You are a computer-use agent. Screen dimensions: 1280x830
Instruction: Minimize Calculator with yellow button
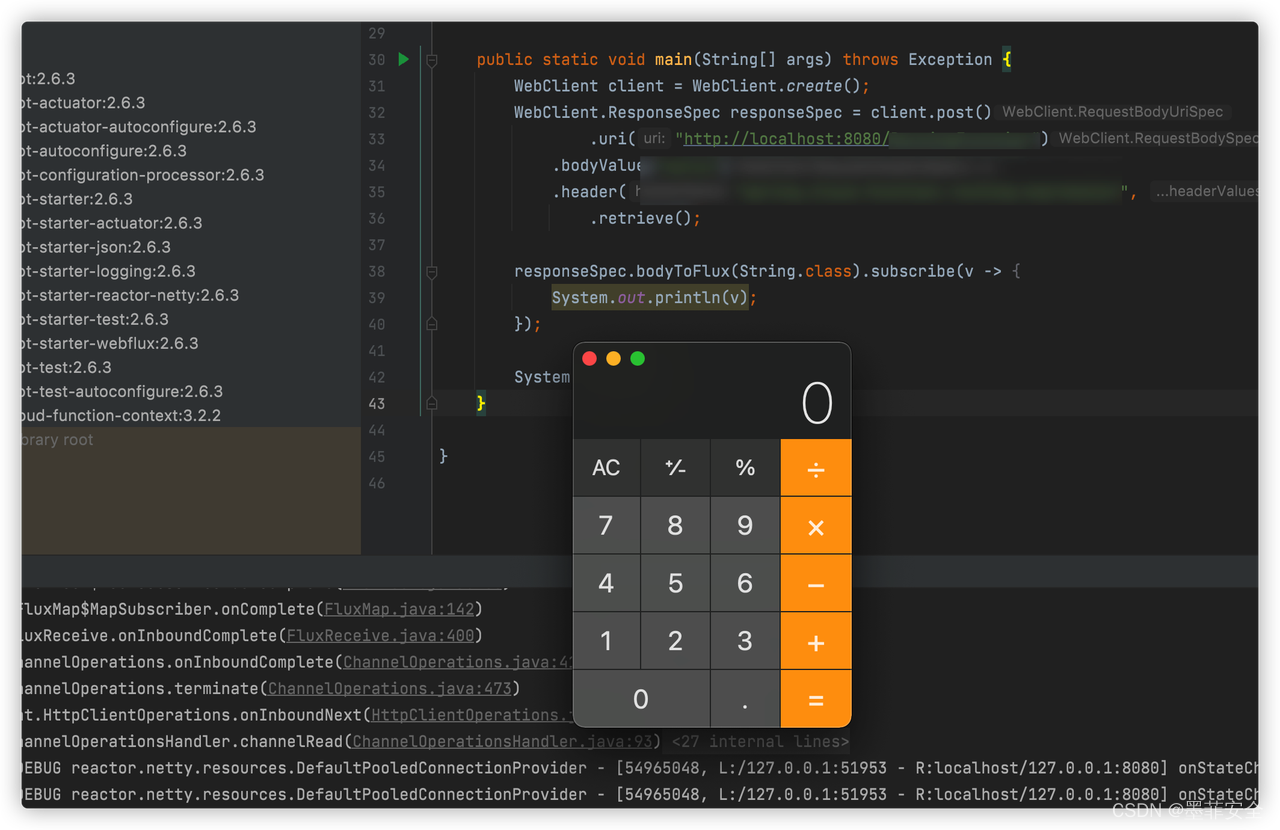pyautogui.click(x=614, y=359)
